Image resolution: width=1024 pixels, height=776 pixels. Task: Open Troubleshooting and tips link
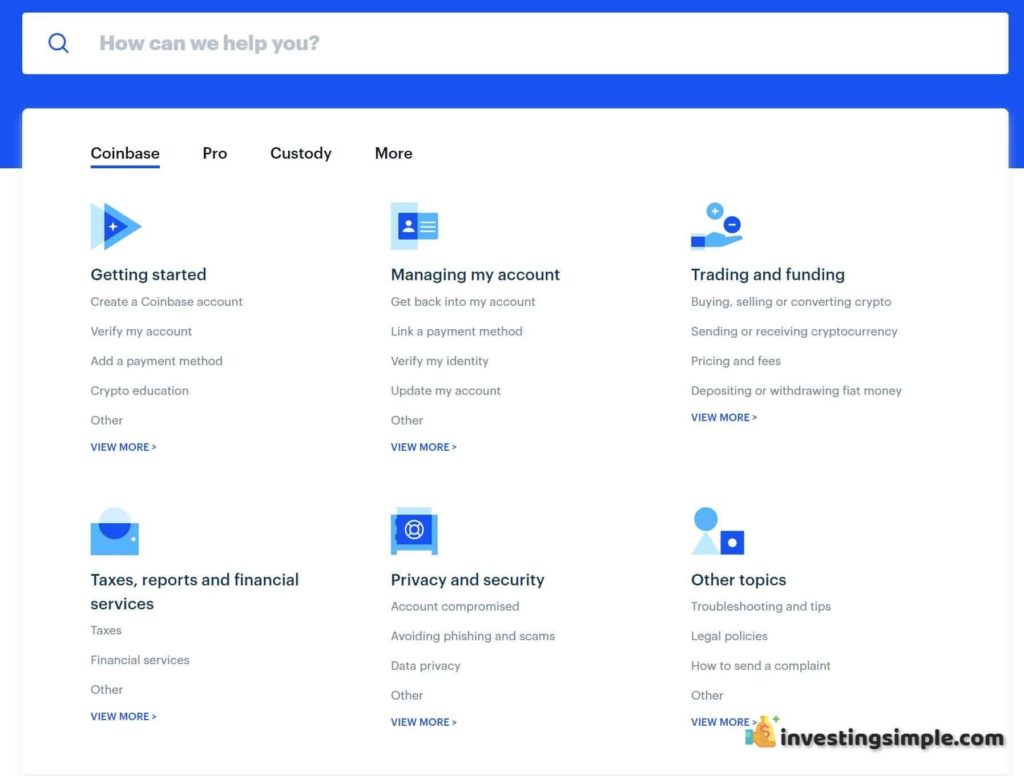[x=761, y=606]
